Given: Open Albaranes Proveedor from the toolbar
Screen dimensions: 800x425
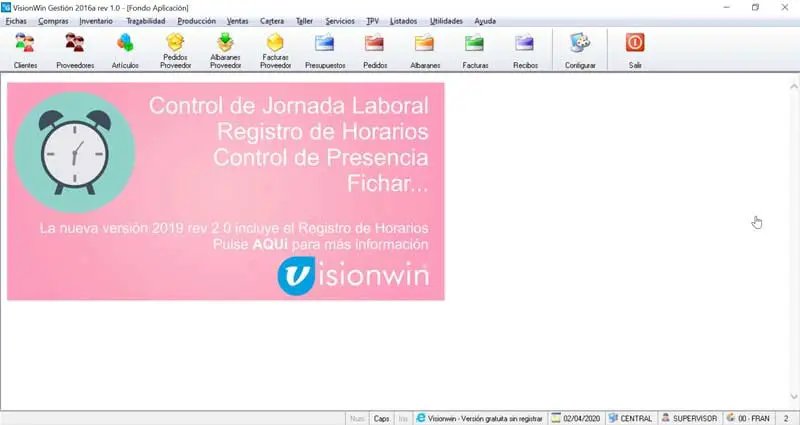Looking at the screenshot, I should click(226, 51).
